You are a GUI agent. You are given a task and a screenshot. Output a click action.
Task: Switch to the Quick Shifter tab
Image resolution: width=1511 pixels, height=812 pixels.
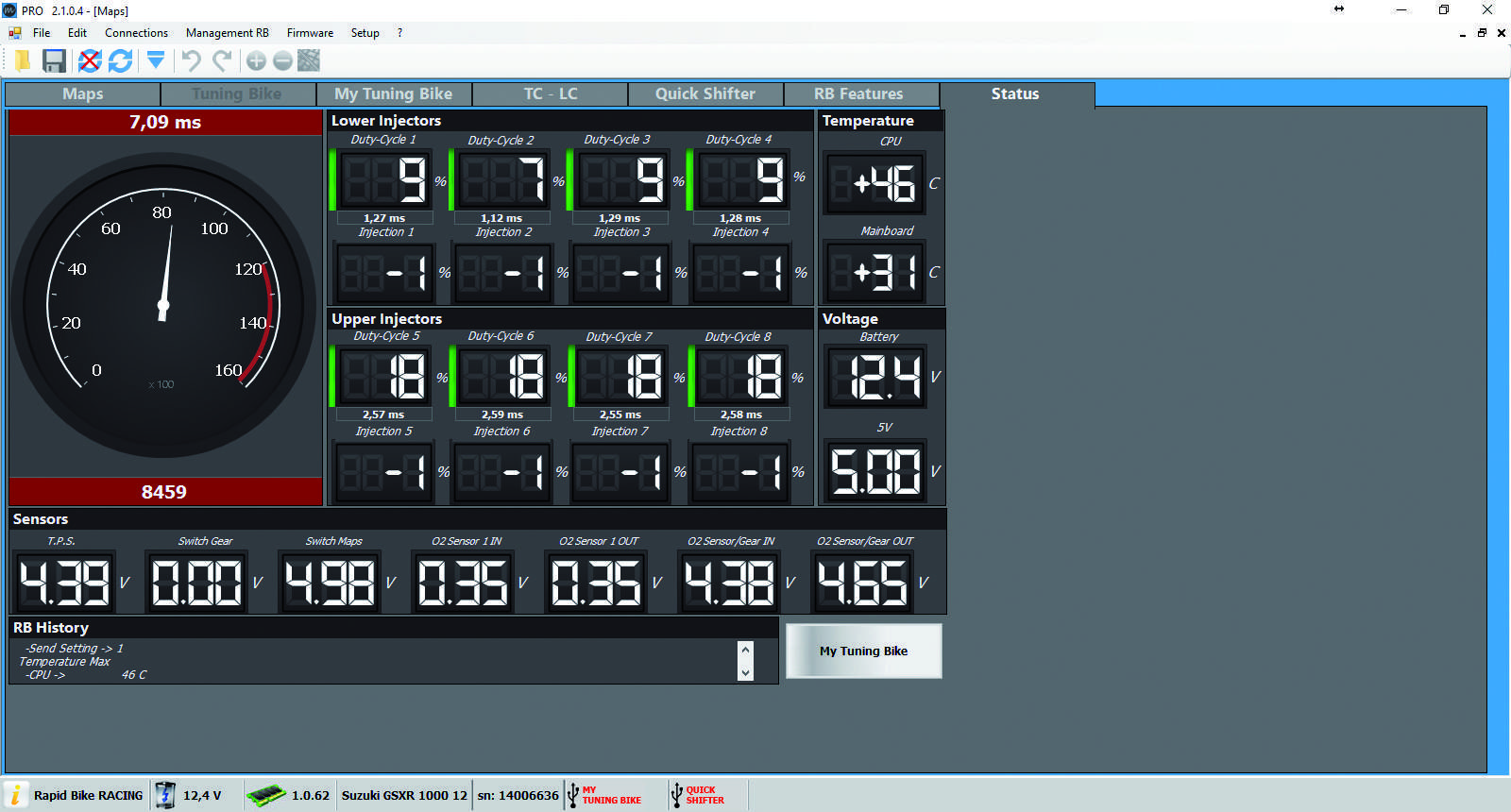tap(705, 94)
